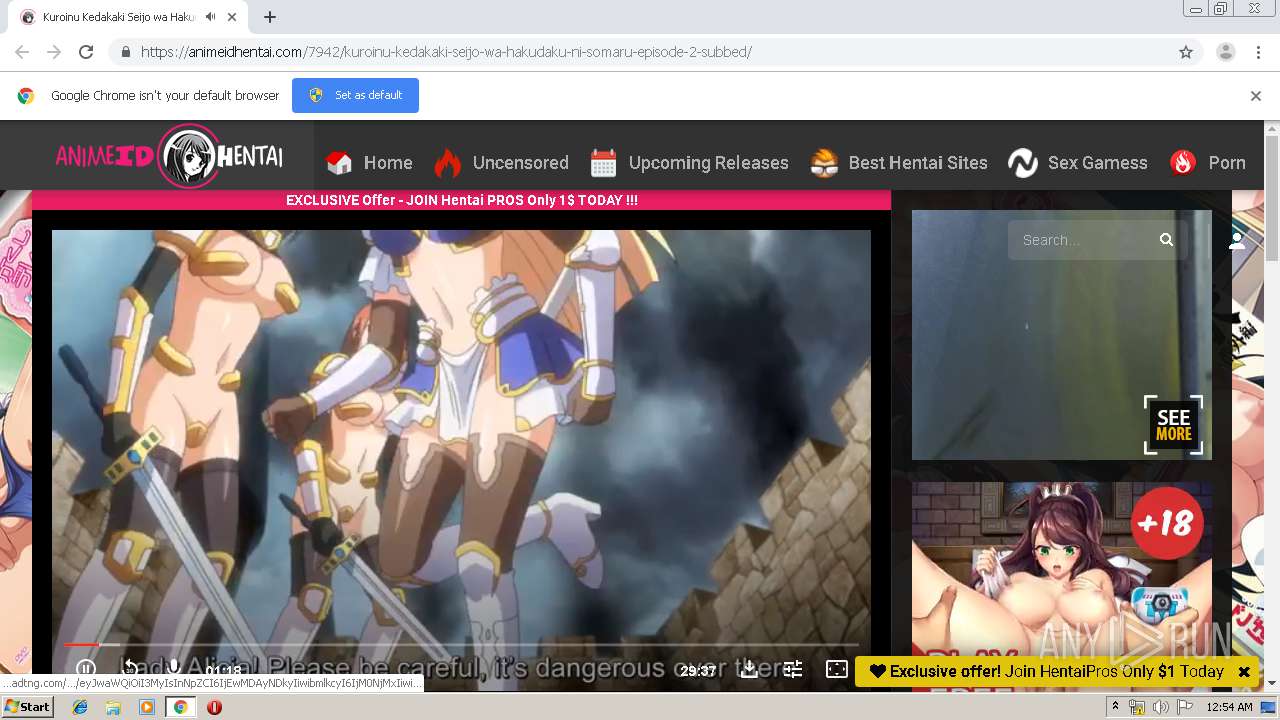Image resolution: width=1280 pixels, height=720 pixels.
Task: Click the 12:54 AM taskbar clock
Action: point(1230,707)
